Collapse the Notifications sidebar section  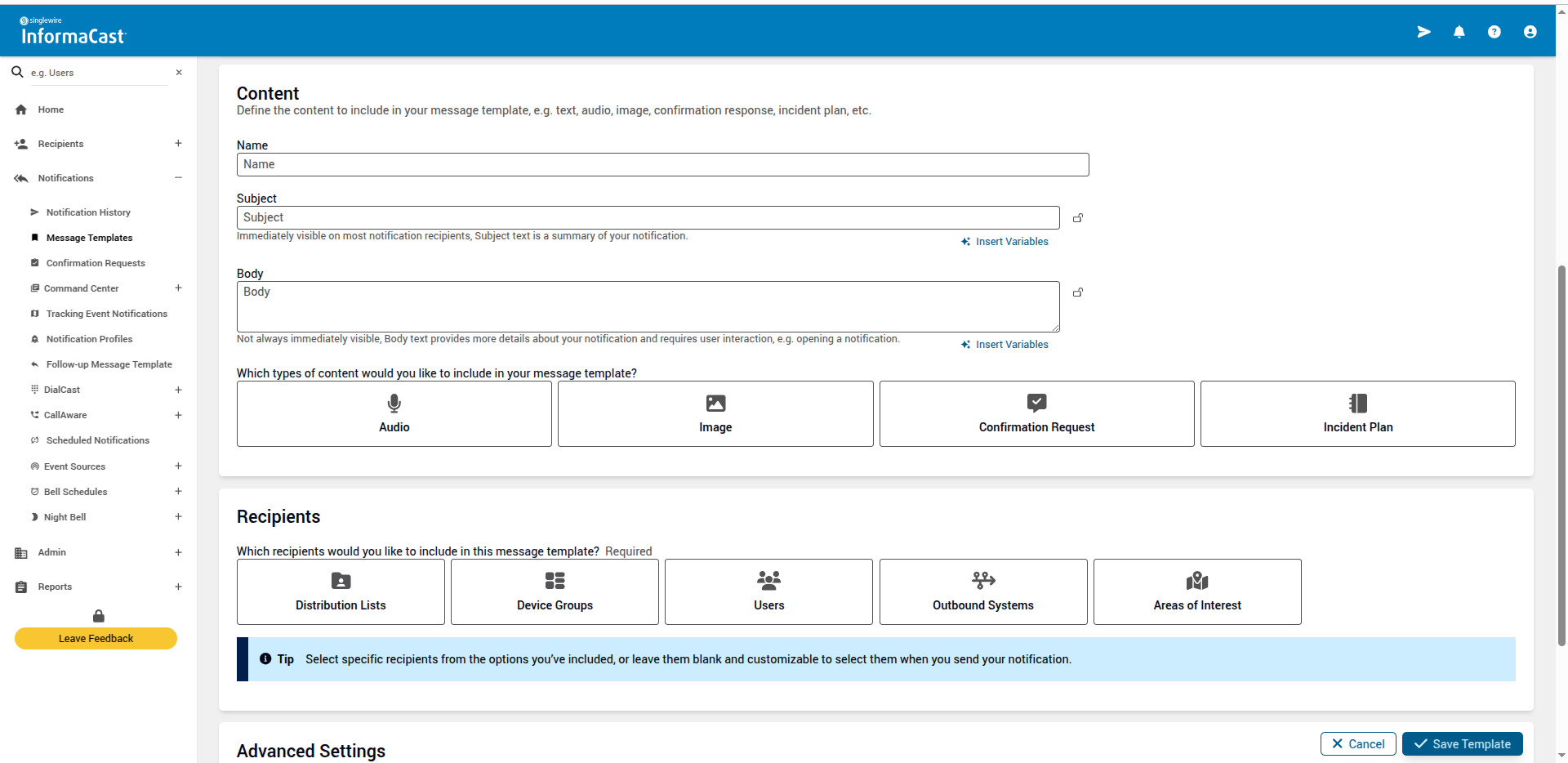pos(178,178)
